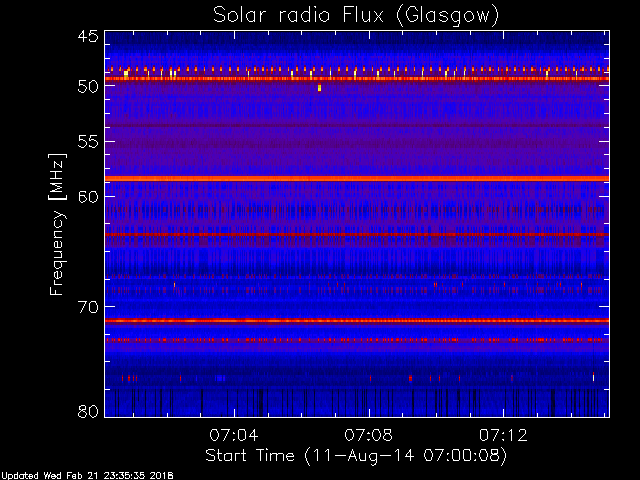Click the 07:12 time axis label
The image size is (640, 480).
tap(503, 435)
